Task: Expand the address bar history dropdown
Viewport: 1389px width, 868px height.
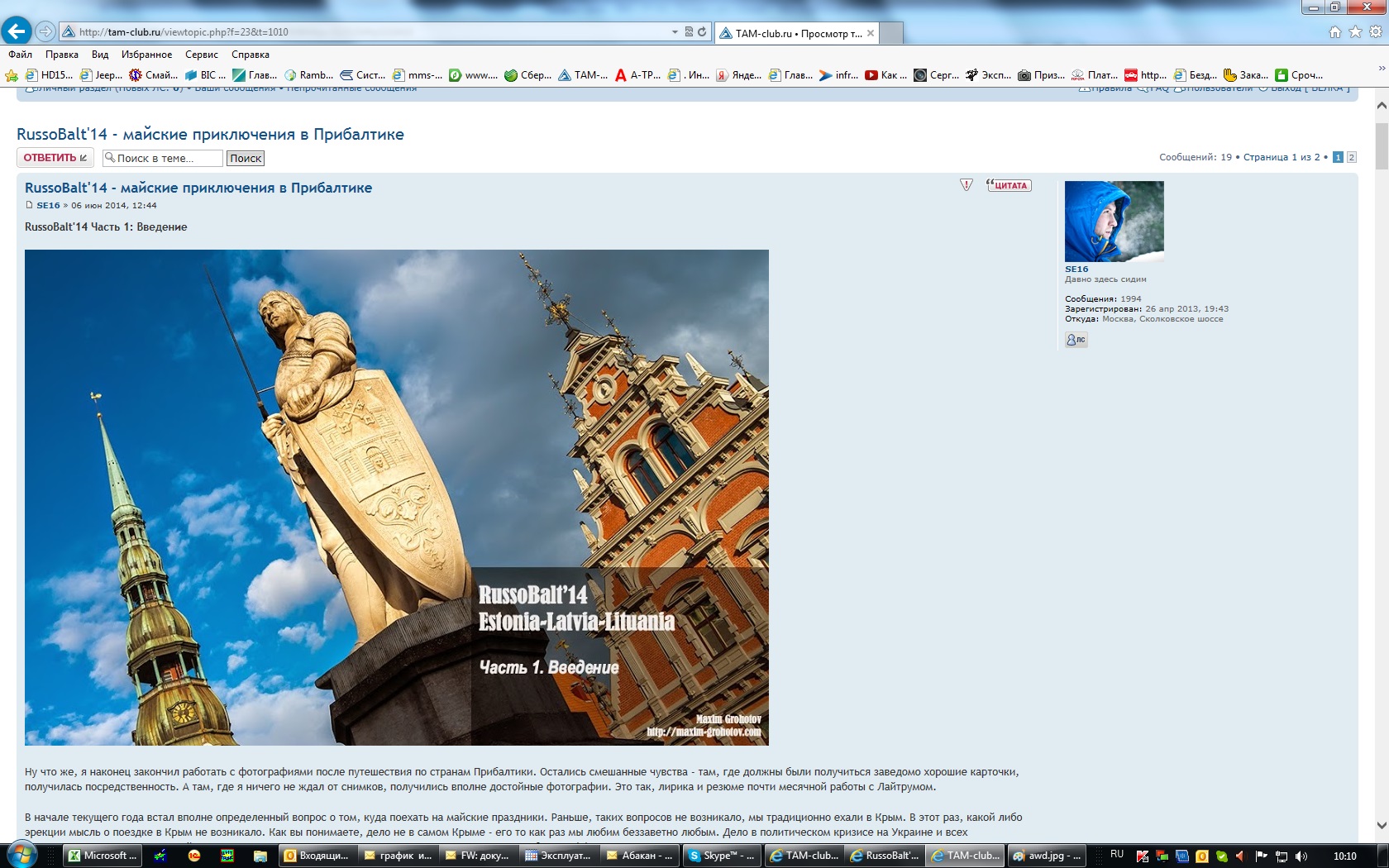Action: pos(675,32)
